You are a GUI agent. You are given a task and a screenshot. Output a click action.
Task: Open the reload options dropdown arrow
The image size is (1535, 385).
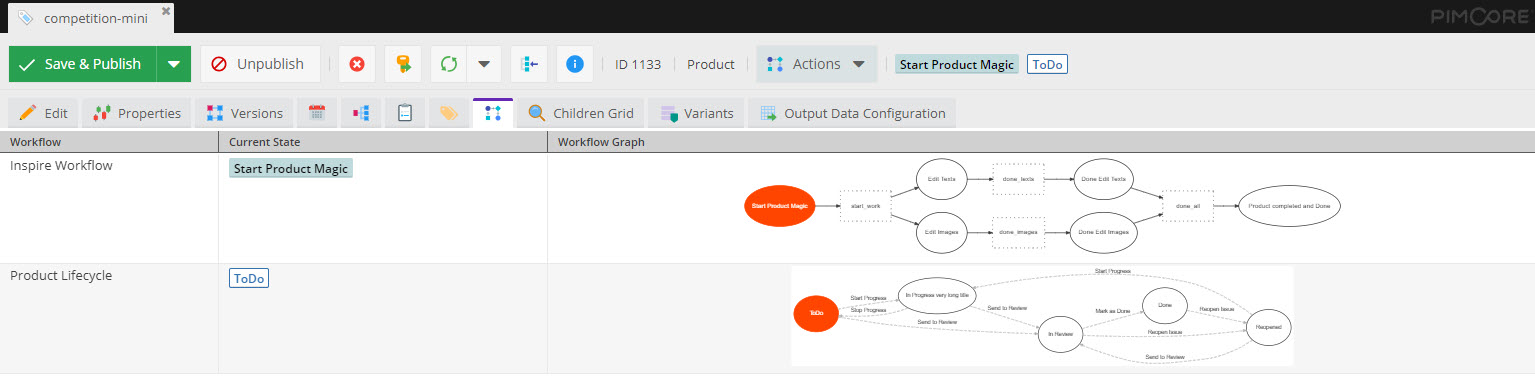tap(484, 64)
